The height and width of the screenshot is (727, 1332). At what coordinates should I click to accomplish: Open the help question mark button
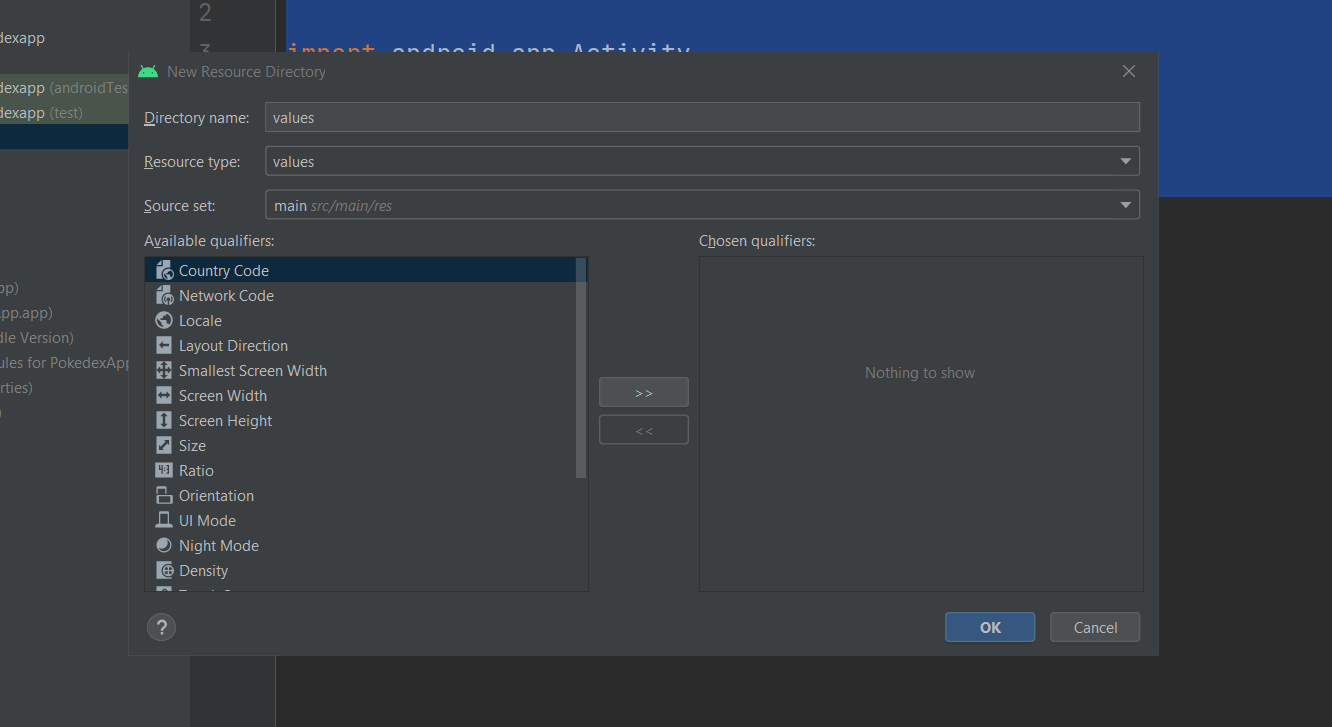point(161,627)
